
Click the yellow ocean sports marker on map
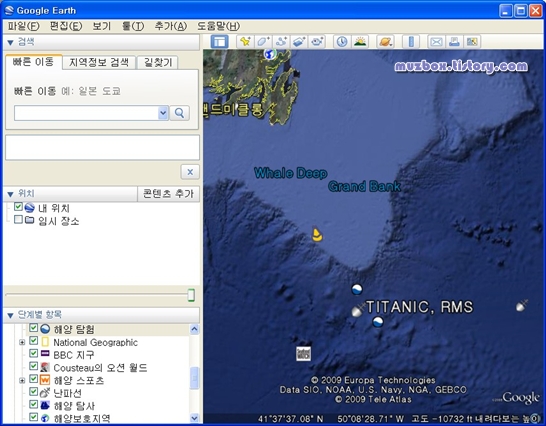[x=317, y=235]
